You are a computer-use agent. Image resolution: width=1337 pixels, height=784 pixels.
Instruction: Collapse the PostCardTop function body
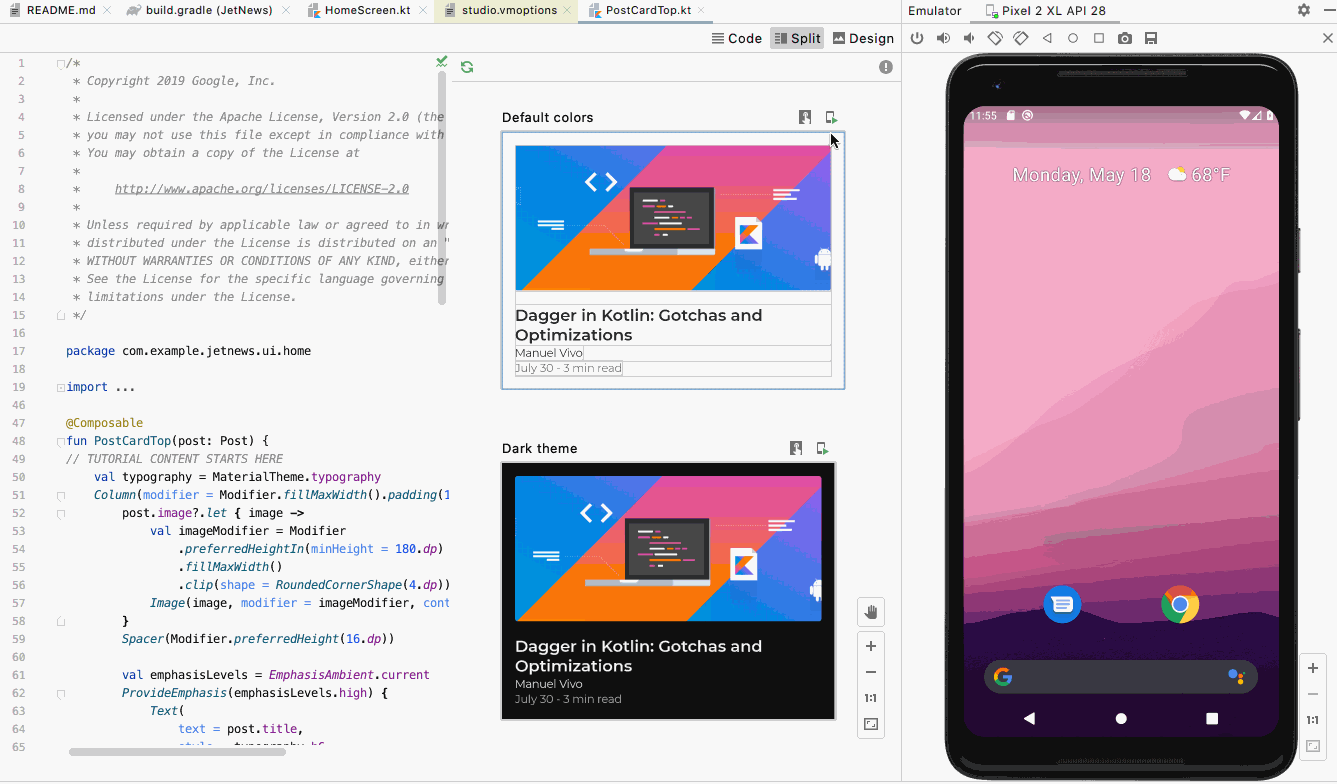pos(60,441)
